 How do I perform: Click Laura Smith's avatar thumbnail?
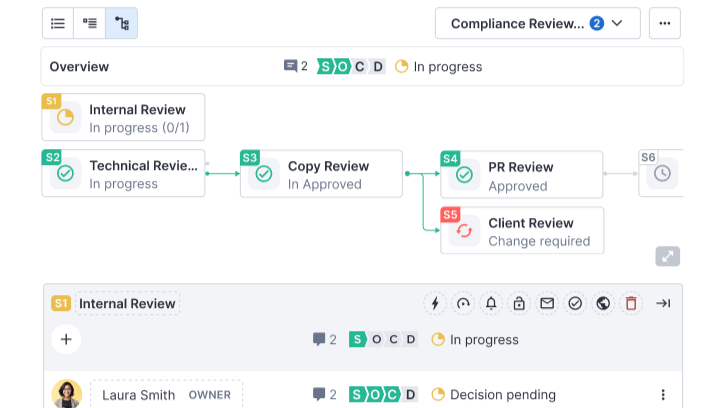click(x=67, y=394)
